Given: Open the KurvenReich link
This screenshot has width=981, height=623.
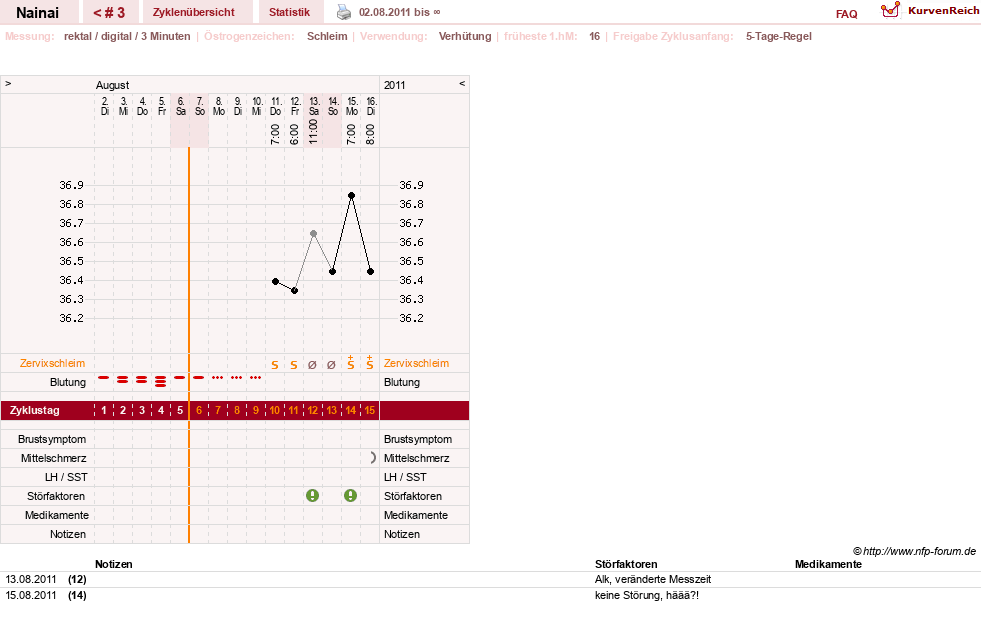Looking at the screenshot, I should click(x=943, y=11).
